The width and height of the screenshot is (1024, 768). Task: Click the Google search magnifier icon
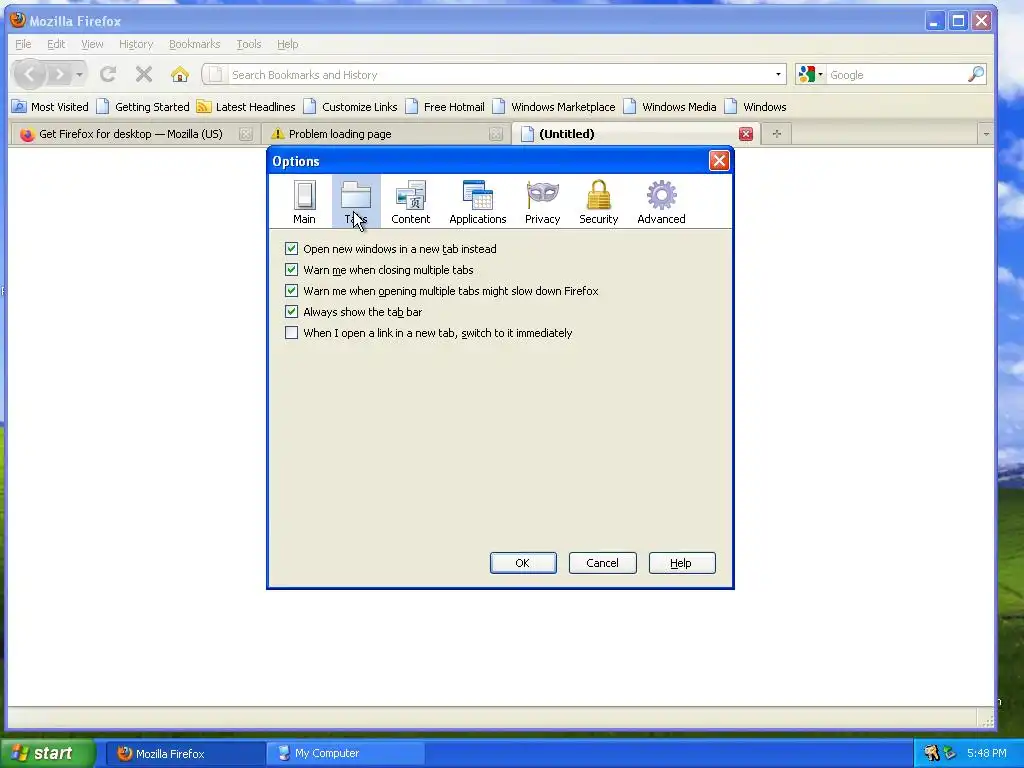[x=976, y=74]
